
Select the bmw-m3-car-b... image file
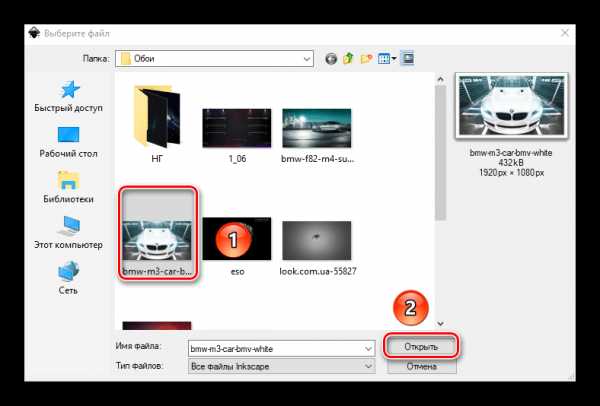click(157, 233)
